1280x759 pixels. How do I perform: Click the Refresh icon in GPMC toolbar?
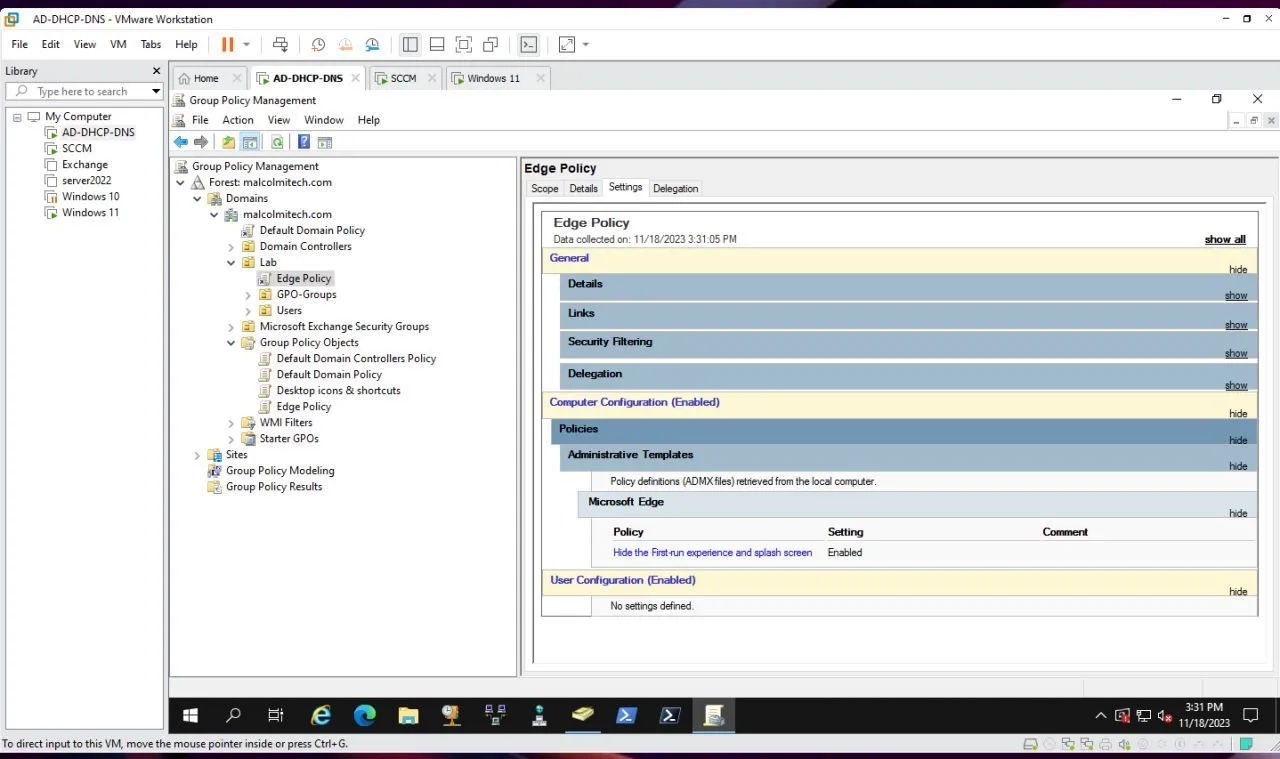277,142
